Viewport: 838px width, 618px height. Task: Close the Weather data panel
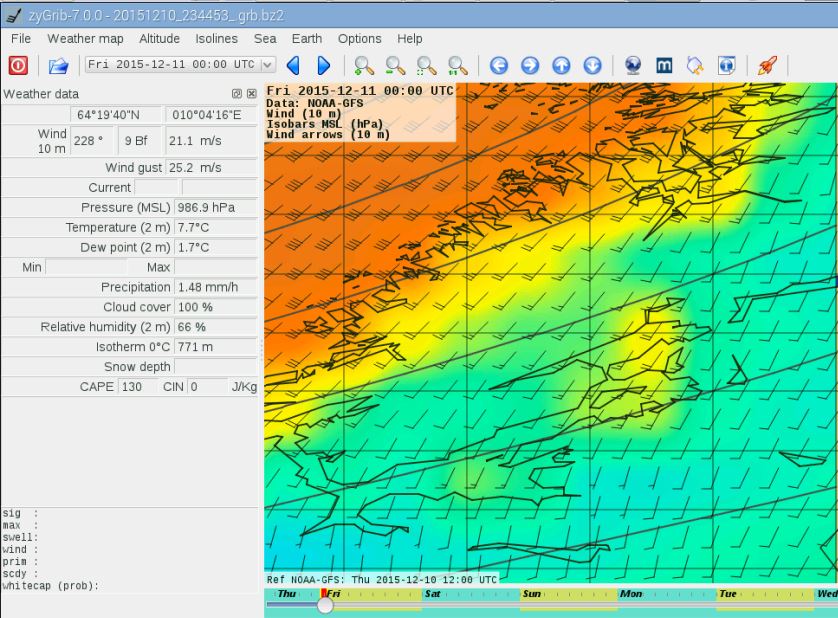[x=251, y=94]
